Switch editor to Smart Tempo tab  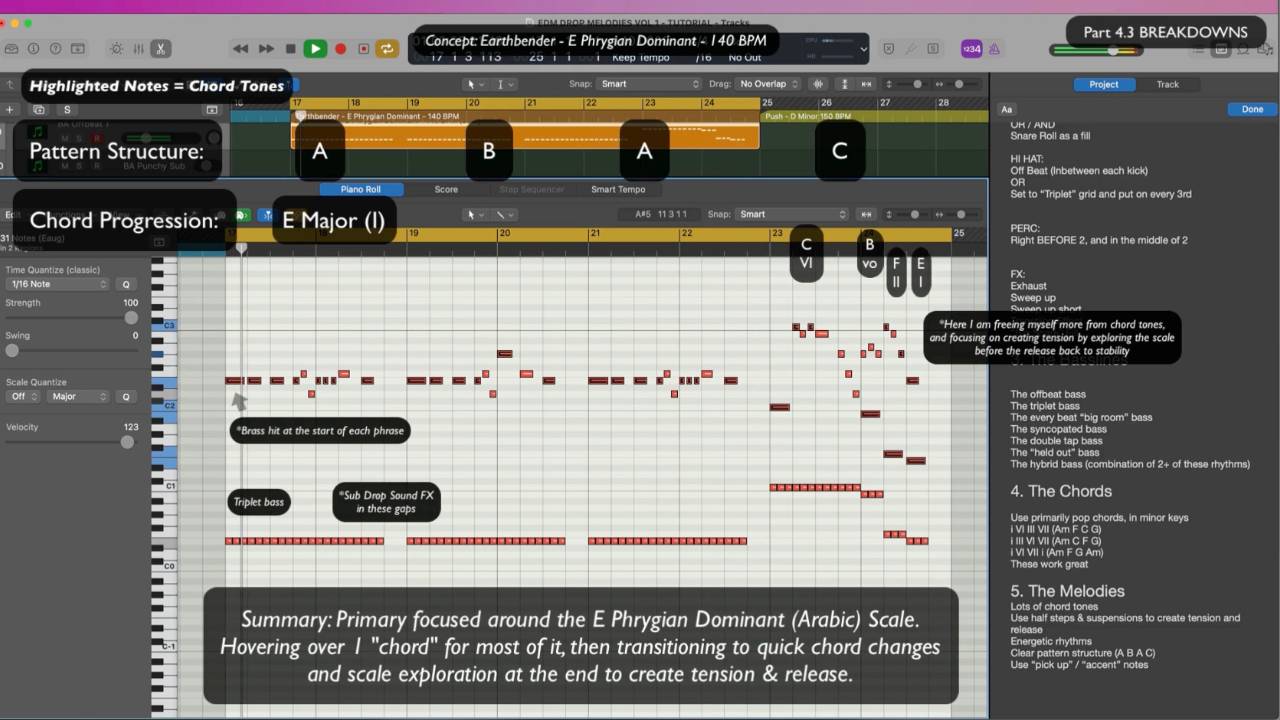coord(618,189)
